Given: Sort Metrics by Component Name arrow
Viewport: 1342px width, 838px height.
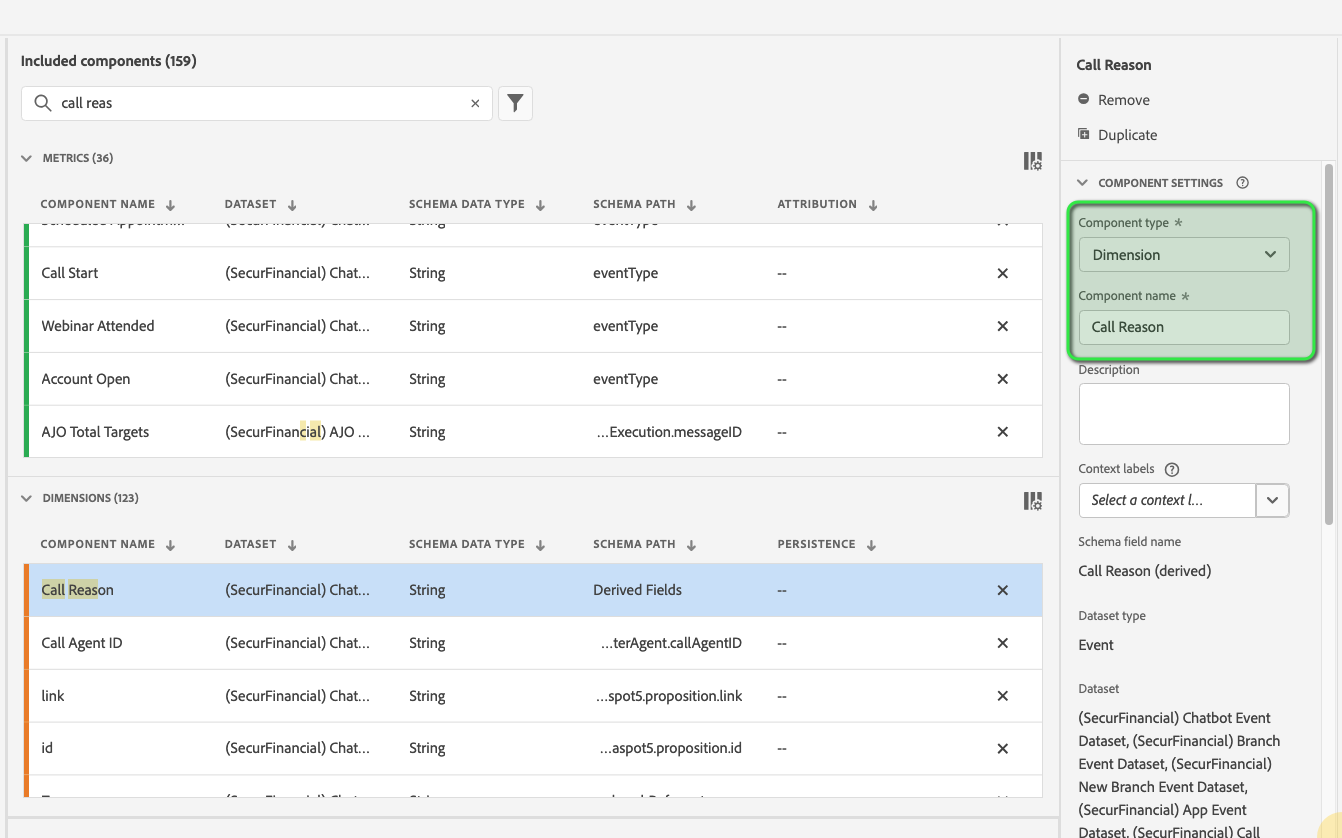Looking at the screenshot, I should (170, 205).
